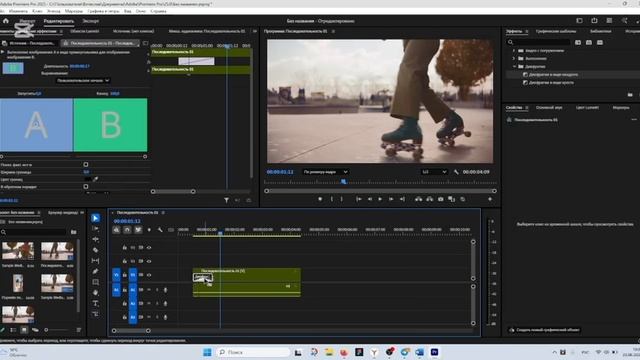The height and width of the screenshot is (360, 640).
Task: Select the Pen tool
Action: [x=96, y=271]
